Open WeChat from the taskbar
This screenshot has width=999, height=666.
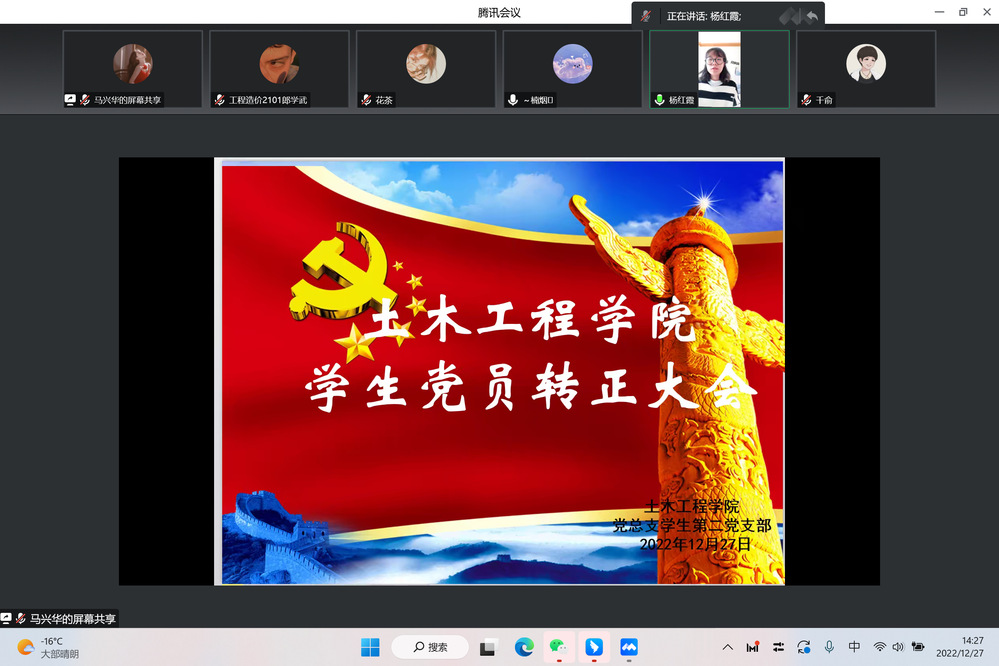[x=558, y=647]
